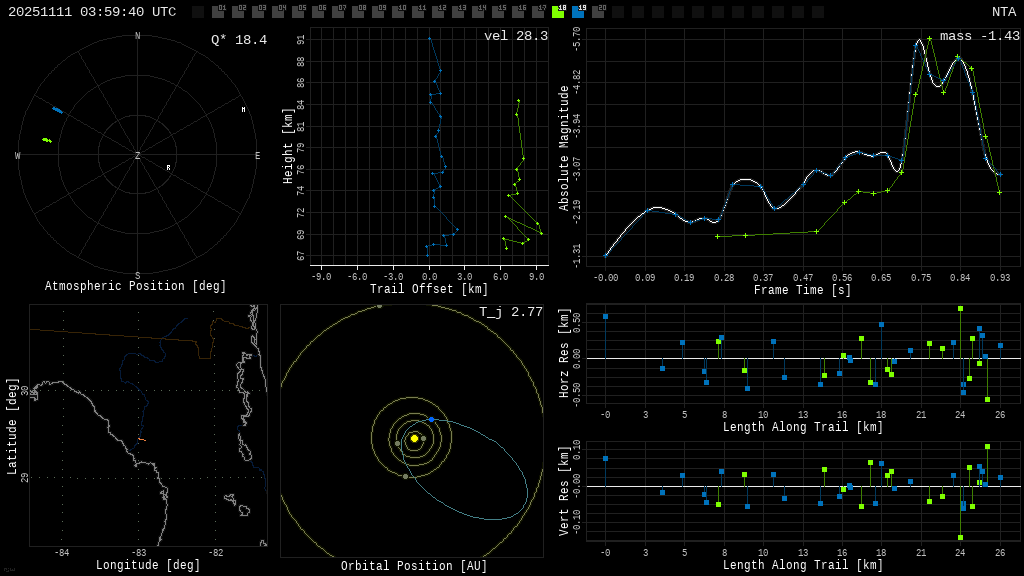Click blue horizontal residual point at 0 km

(x=605, y=317)
